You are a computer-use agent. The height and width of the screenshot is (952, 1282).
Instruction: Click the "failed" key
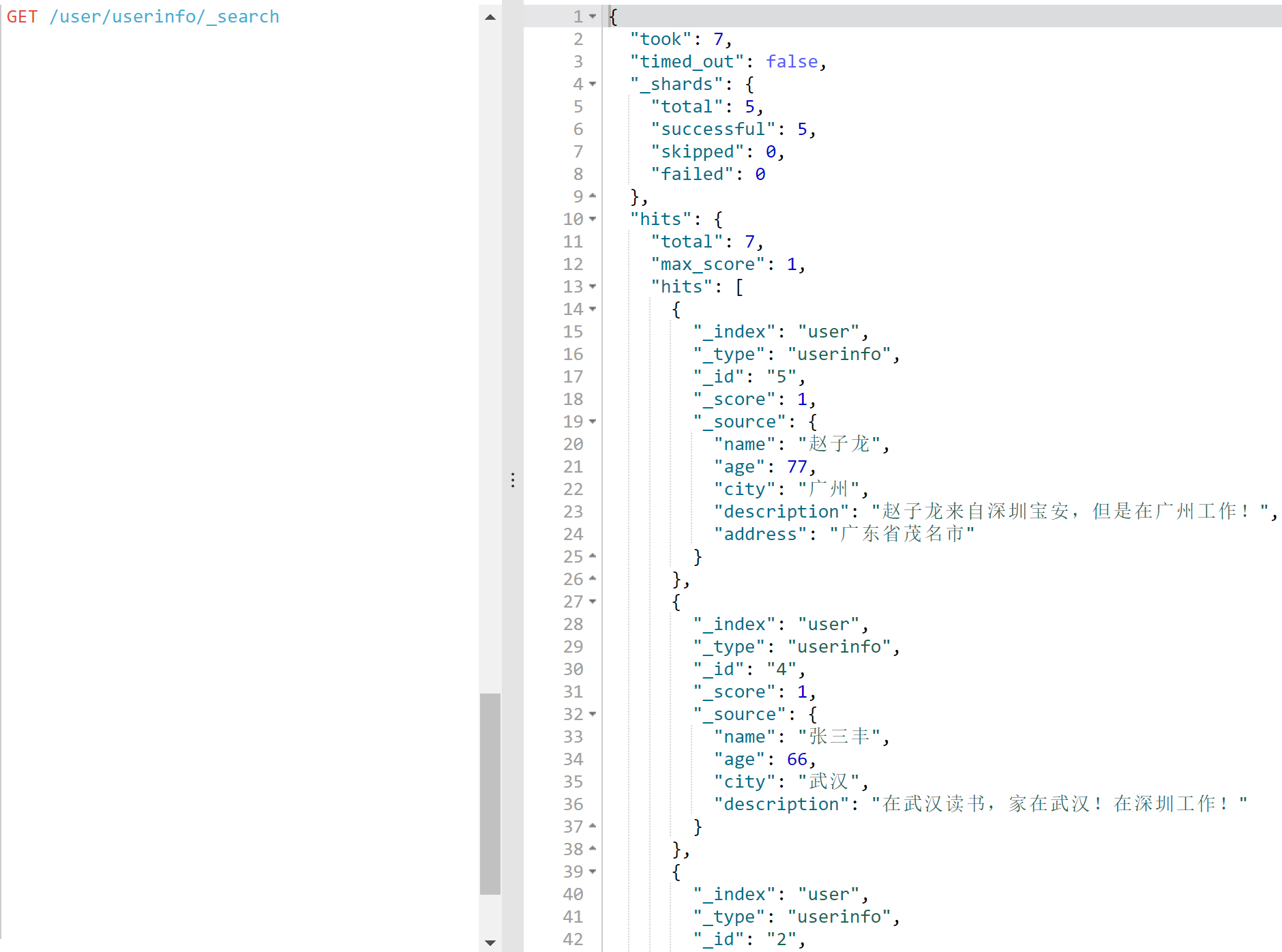(x=692, y=175)
